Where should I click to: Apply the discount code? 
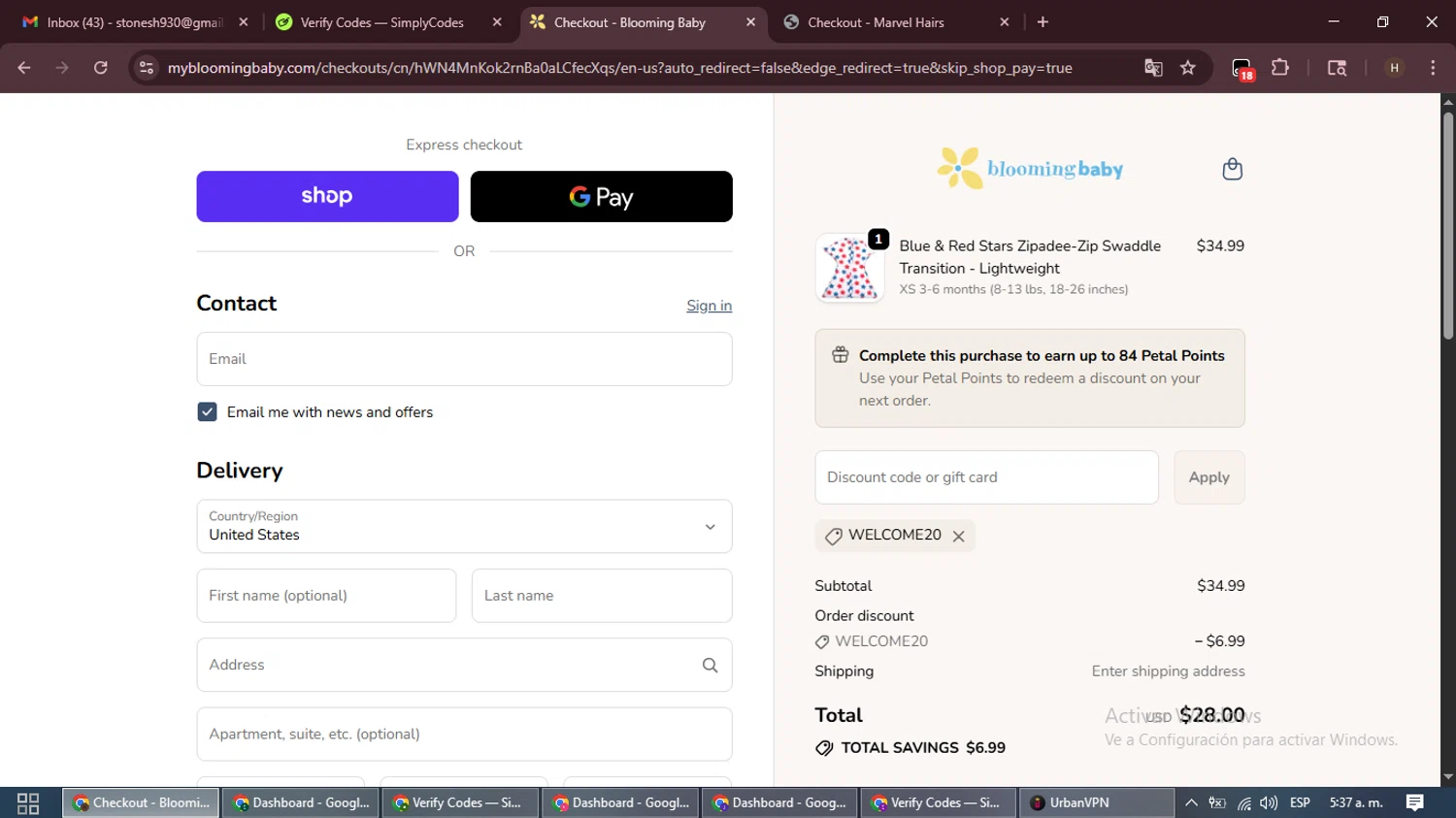pos(1208,477)
